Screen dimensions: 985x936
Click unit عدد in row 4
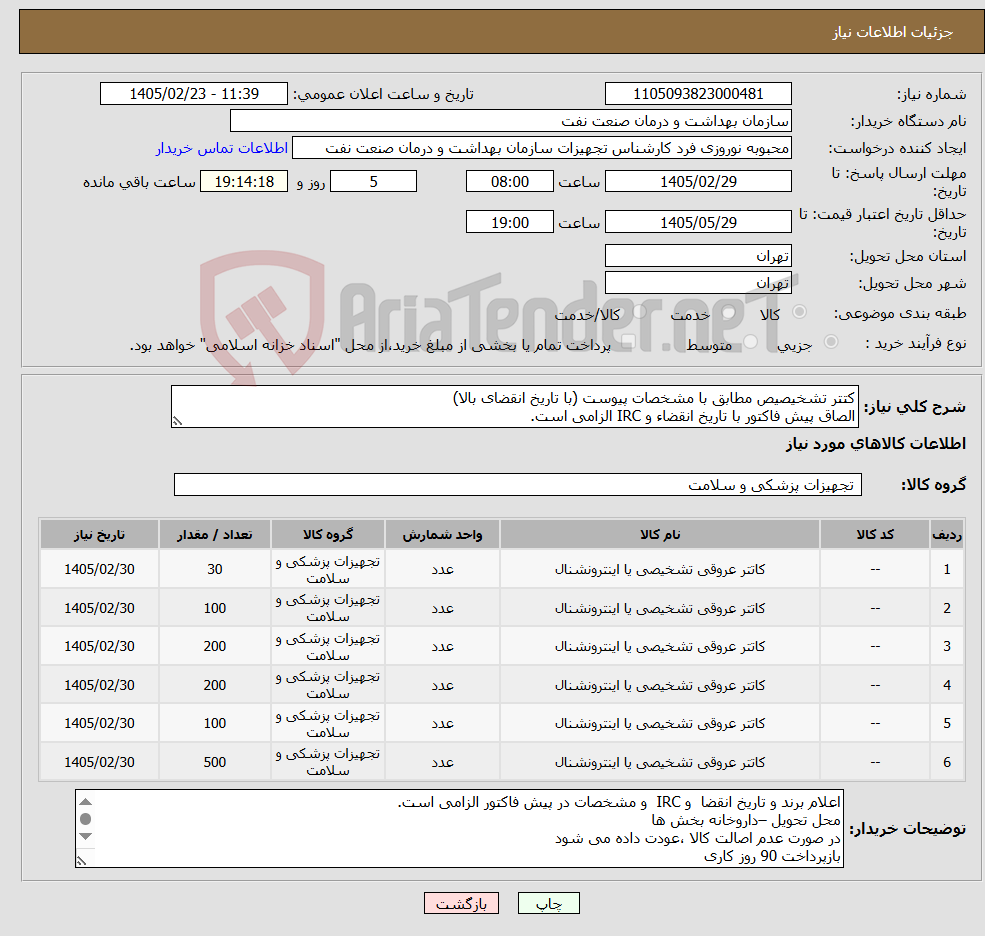click(x=442, y=685)
